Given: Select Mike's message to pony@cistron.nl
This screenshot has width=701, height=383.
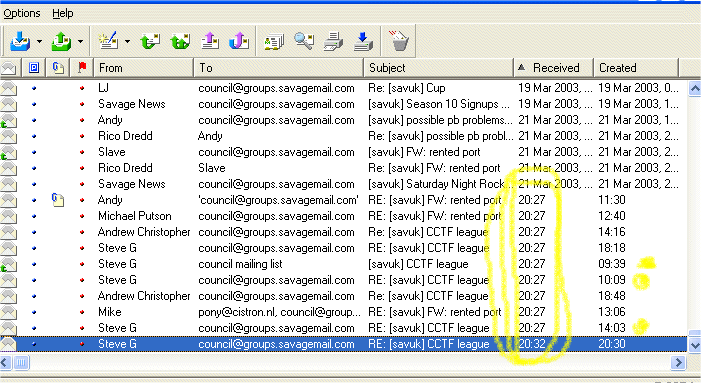Looking at the screenshot, I should (343, 312).
